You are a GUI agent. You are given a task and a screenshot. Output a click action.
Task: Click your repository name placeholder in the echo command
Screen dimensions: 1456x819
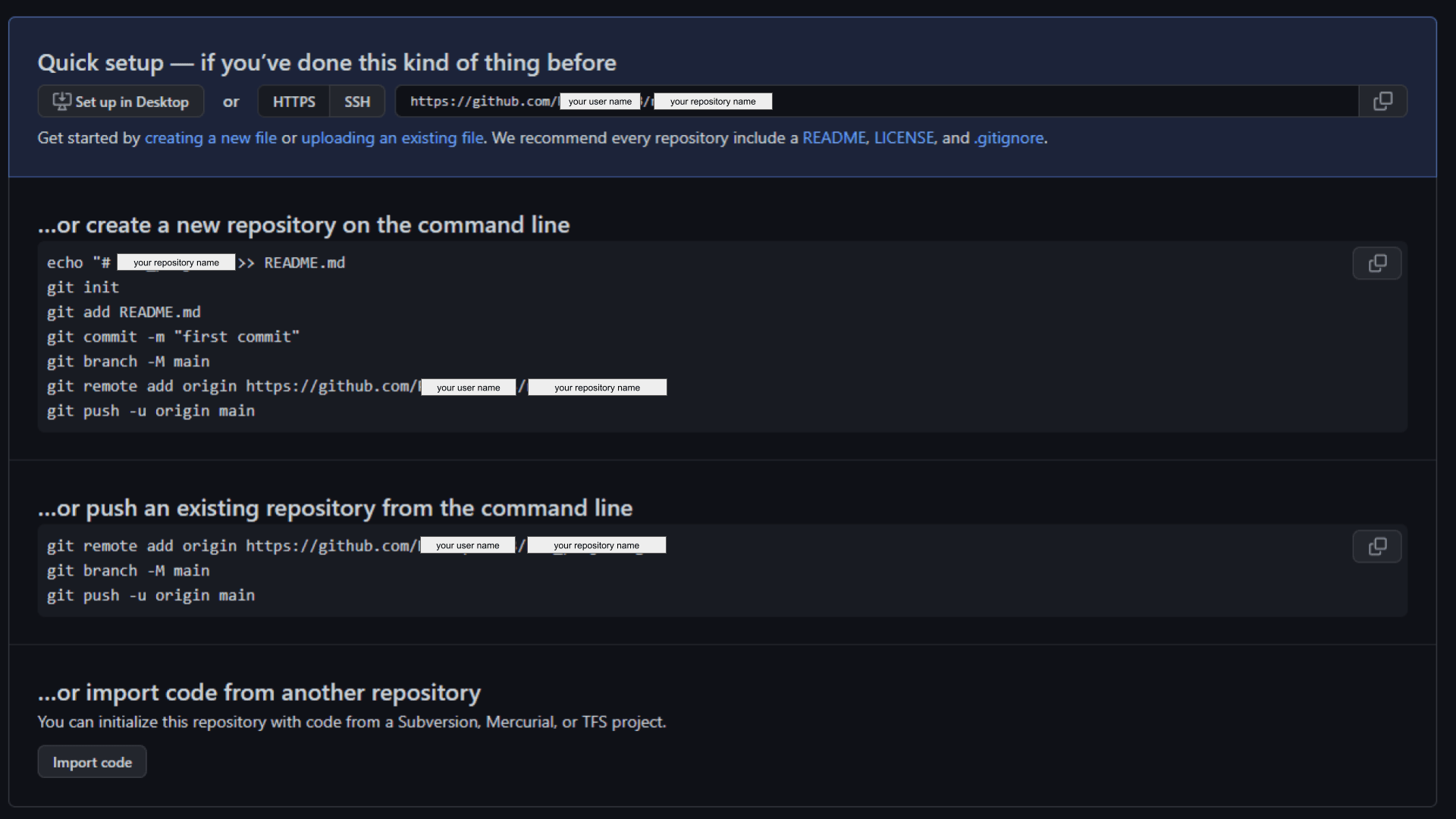point(176,262)
